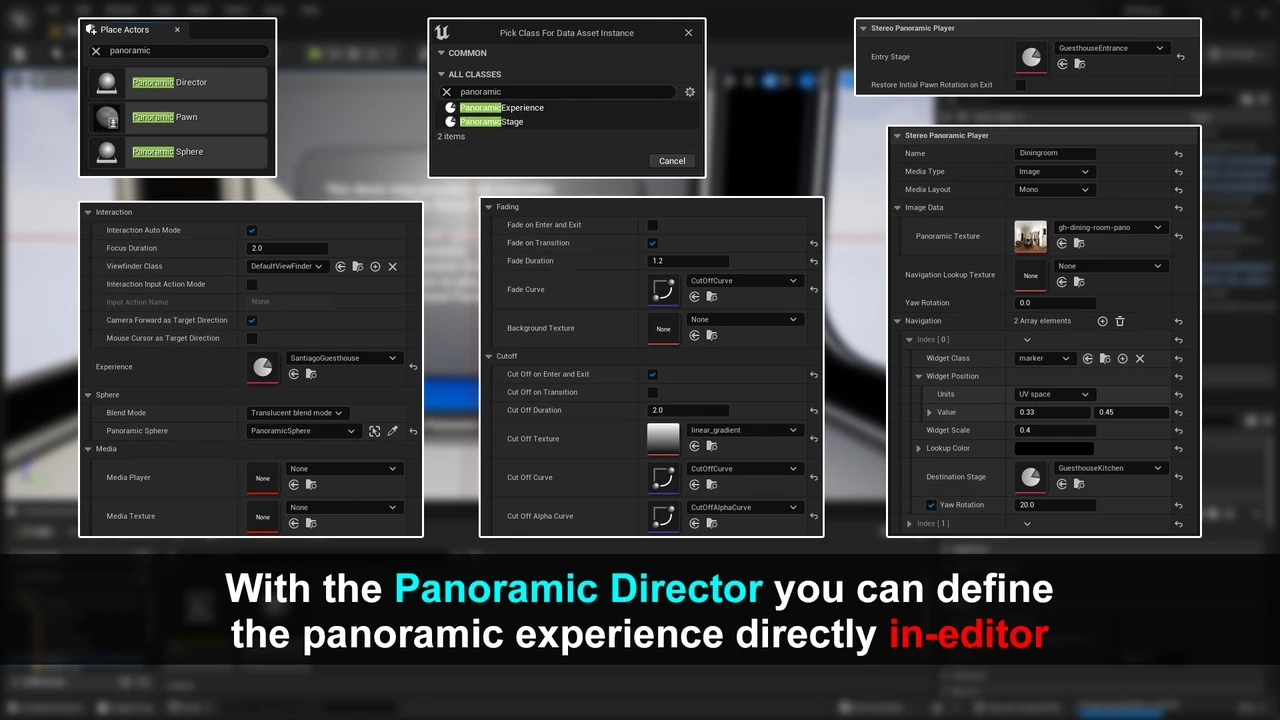Click the eyedropper icon beside Panoramic Sphere
The height and width of the screenshot is (720, 1280).
[x=393, y=431]
